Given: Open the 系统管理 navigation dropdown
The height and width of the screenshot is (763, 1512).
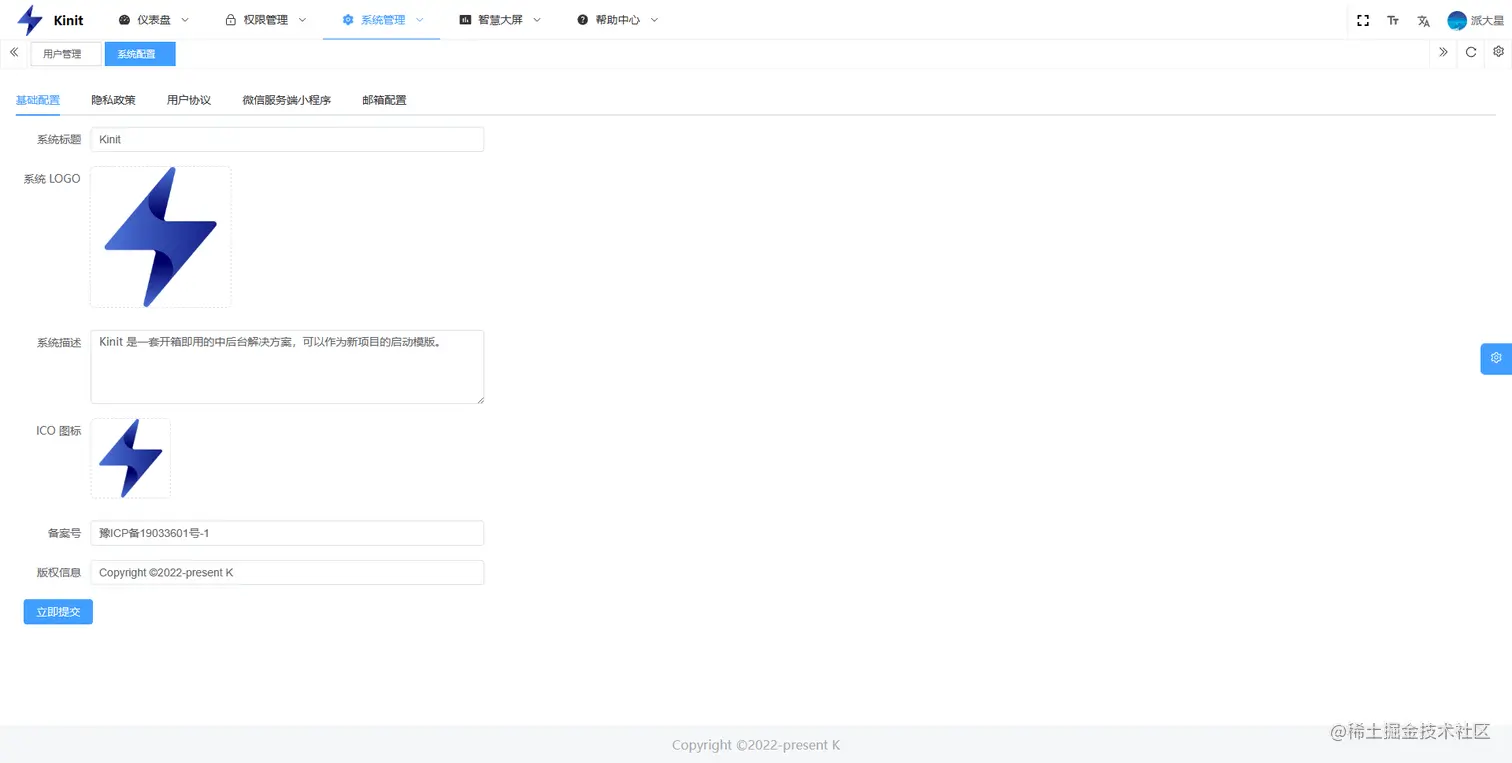Looking at the screenshot, I should (x=381, y=19).
